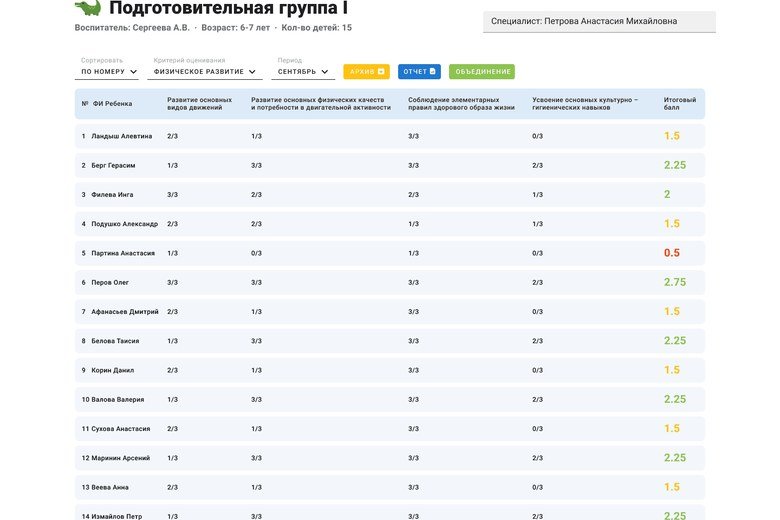Click Филева Инга total score 2
Viewport: 780px width, 520px height.
click(667, 194)
